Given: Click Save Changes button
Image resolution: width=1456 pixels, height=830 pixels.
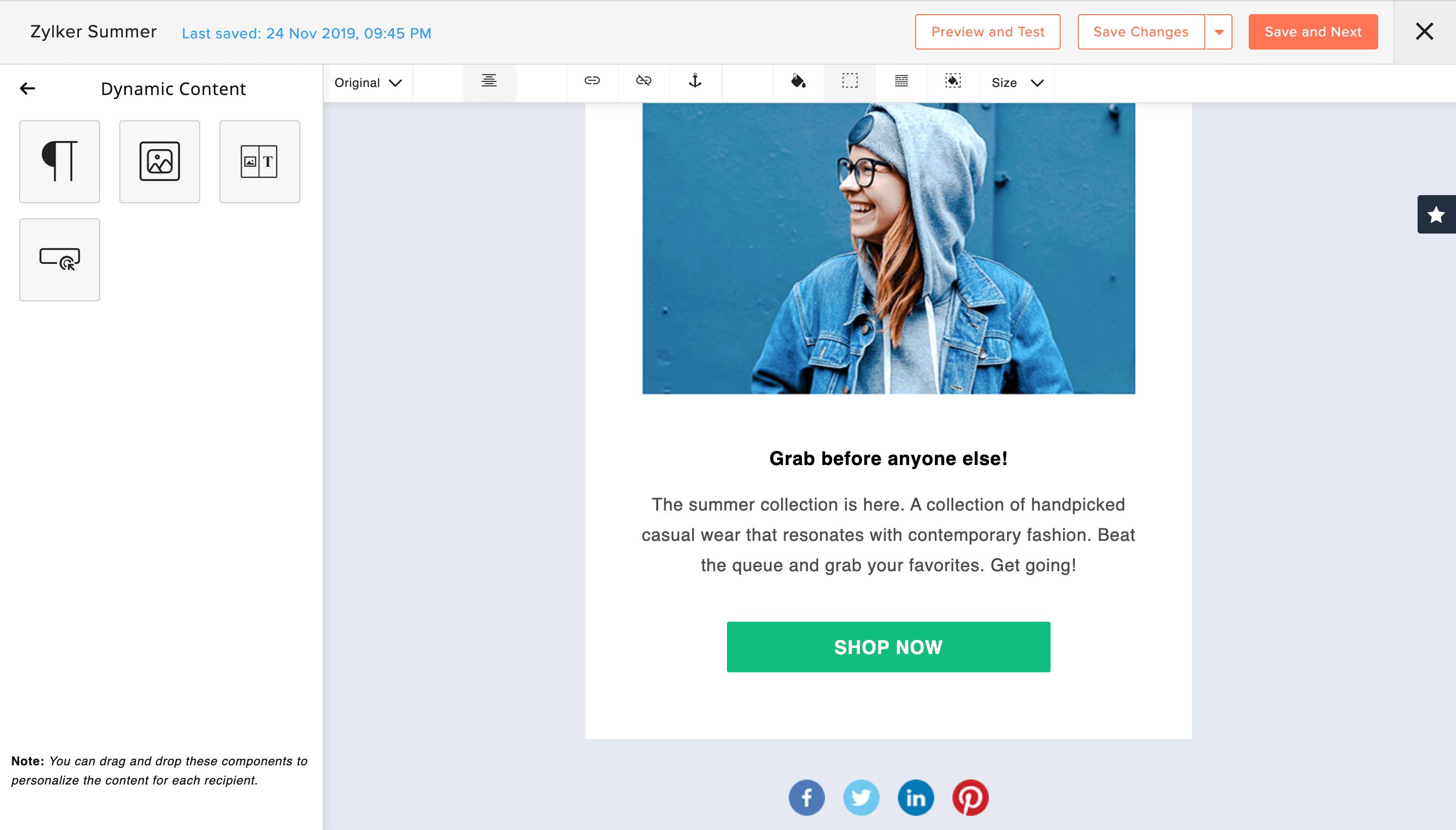Looking at the screenshot, I should click(1140, 31).
